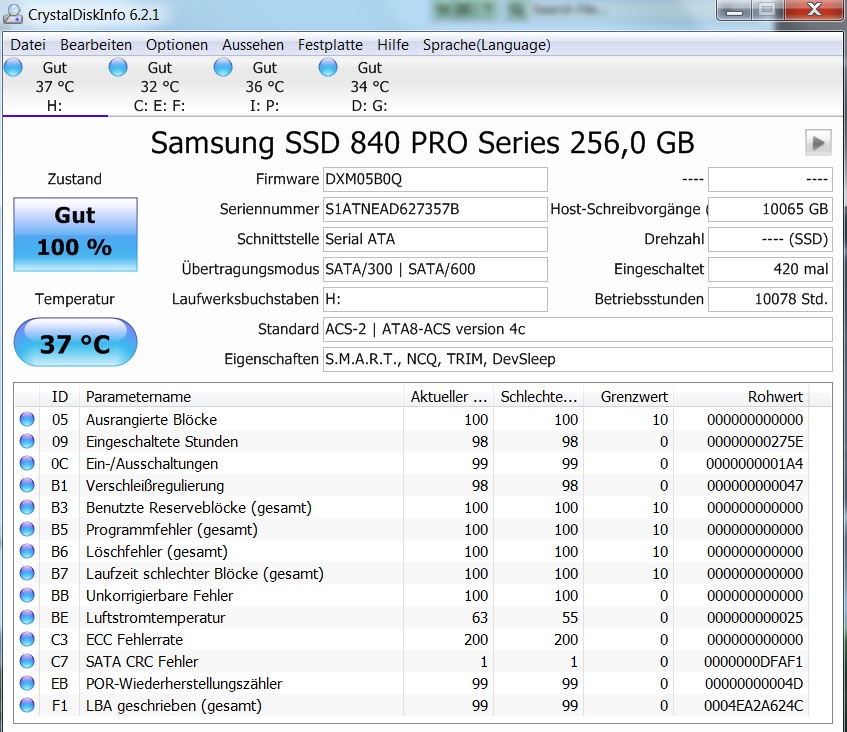This screenshot has height=732, width=847.
Task: Click the serial number field S1ATNEAD627357B
Action: [435, 209]
